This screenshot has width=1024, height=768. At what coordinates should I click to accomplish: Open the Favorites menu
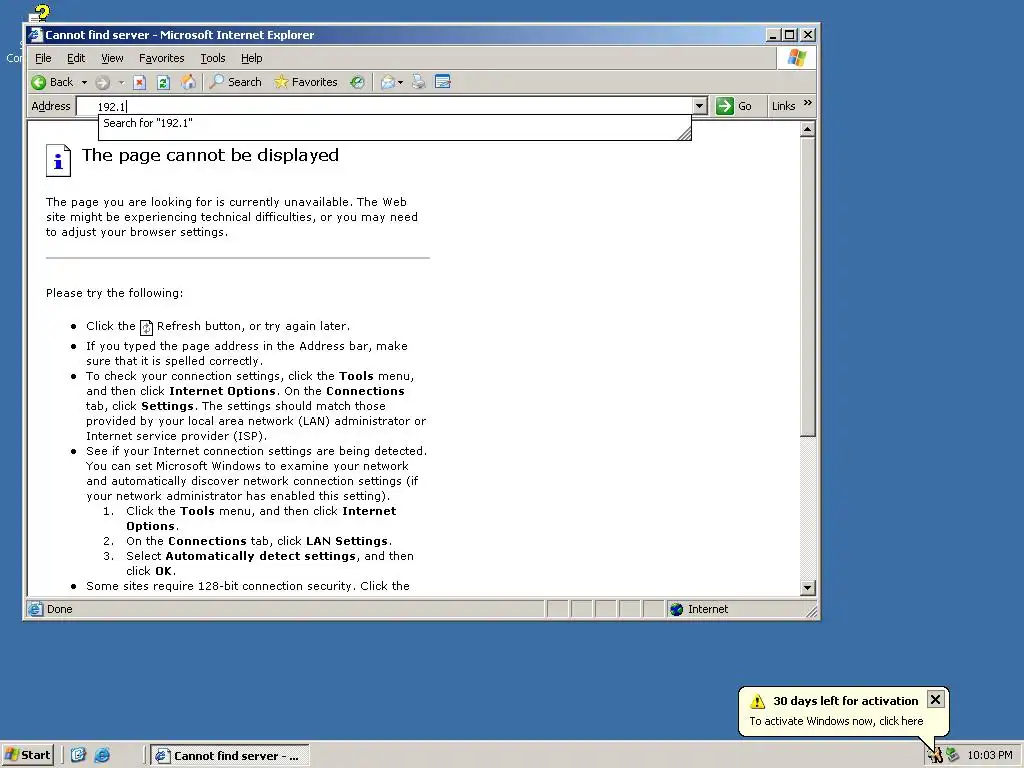point(161,58)
